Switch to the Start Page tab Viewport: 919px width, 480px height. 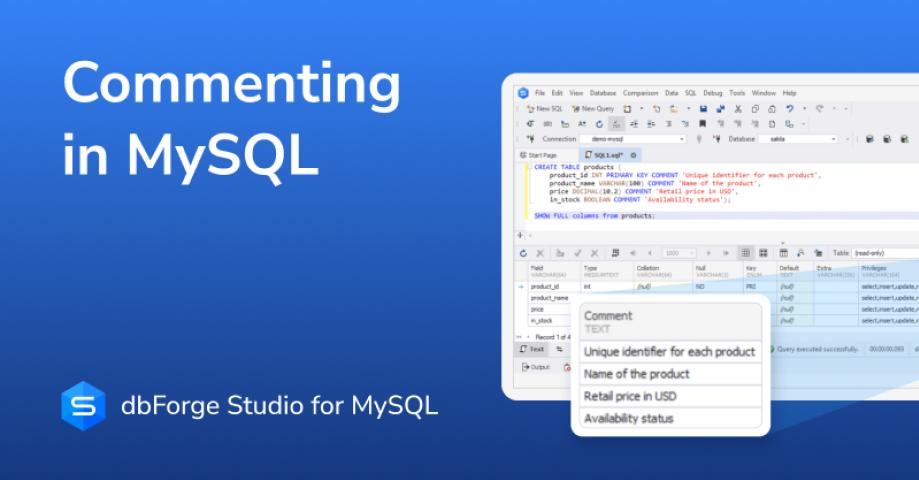[542, 155]
